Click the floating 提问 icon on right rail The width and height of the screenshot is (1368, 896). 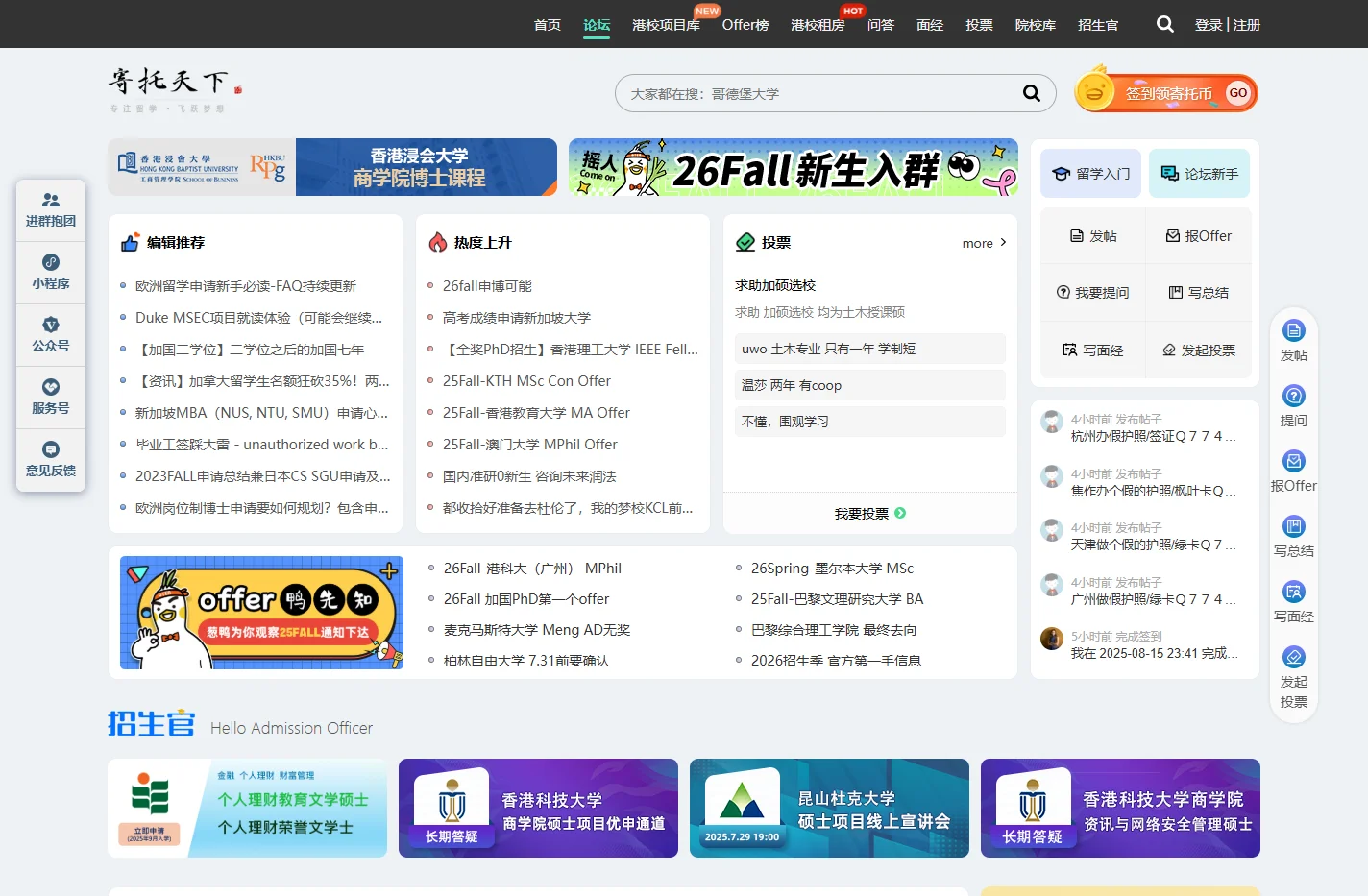coord(1294,396)
